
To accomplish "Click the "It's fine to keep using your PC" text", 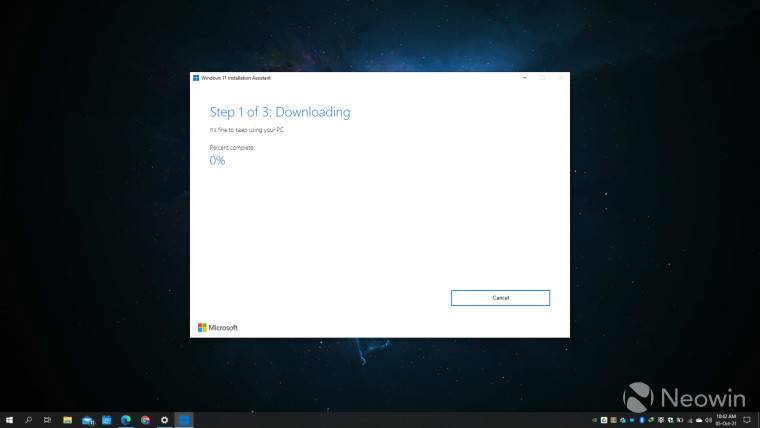I will click(x=247, y=130).
